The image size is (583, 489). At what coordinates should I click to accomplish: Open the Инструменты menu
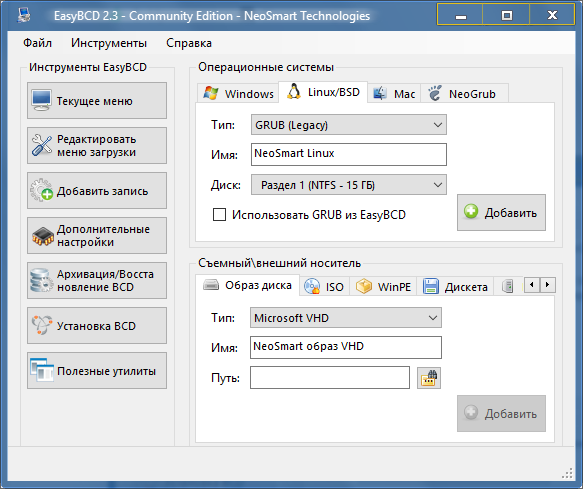pyautogui.click(x=109, y=43)
